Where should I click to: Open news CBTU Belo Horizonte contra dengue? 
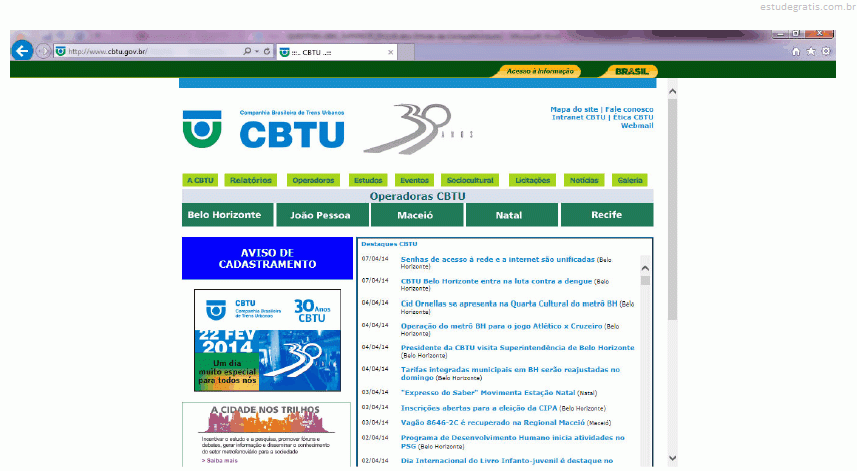coord(496,281)
